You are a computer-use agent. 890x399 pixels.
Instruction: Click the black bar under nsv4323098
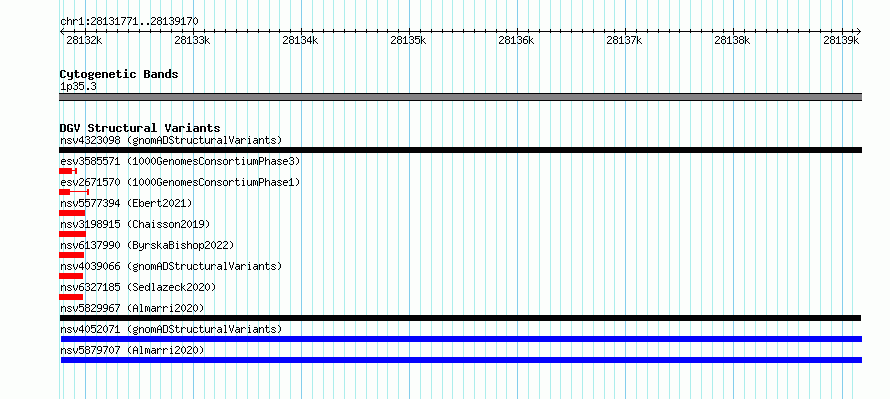pos(460,150)
